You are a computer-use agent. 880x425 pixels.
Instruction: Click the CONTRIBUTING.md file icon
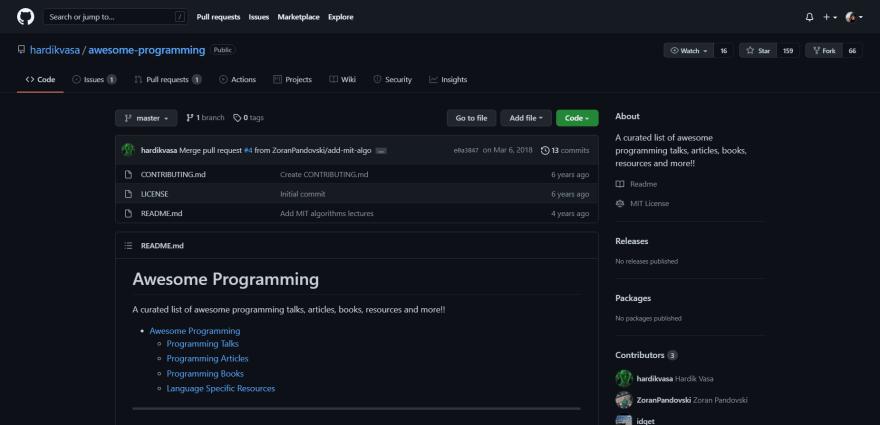tap(128, 175)
